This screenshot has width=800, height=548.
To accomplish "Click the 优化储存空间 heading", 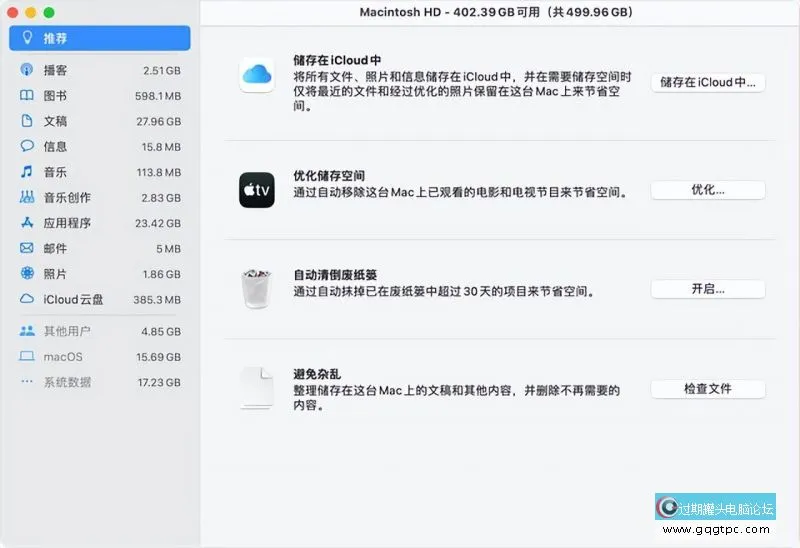I will (x=329, y=176).
